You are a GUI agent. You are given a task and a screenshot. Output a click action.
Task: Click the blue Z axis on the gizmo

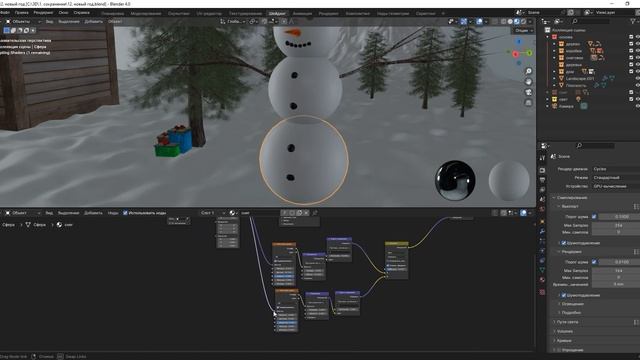519,42
